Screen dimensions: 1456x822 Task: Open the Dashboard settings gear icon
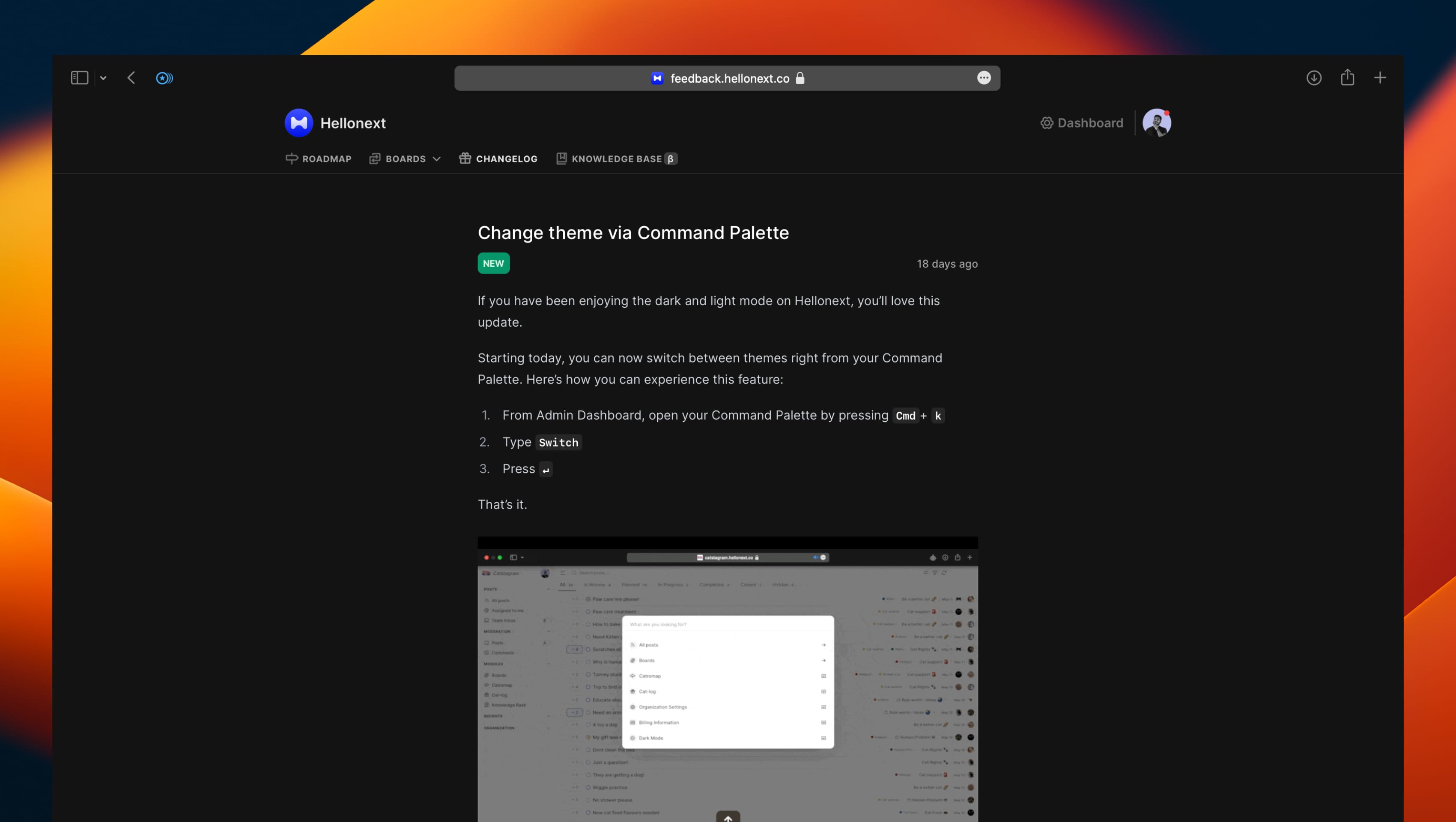coord(1047,122)
